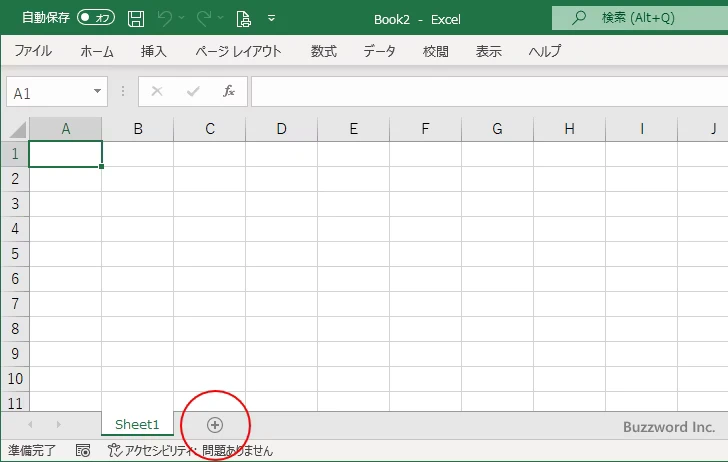This screenshot has height=462, width=728.
Task: Click the Save icon in title bar
Action: click(136, 18)
